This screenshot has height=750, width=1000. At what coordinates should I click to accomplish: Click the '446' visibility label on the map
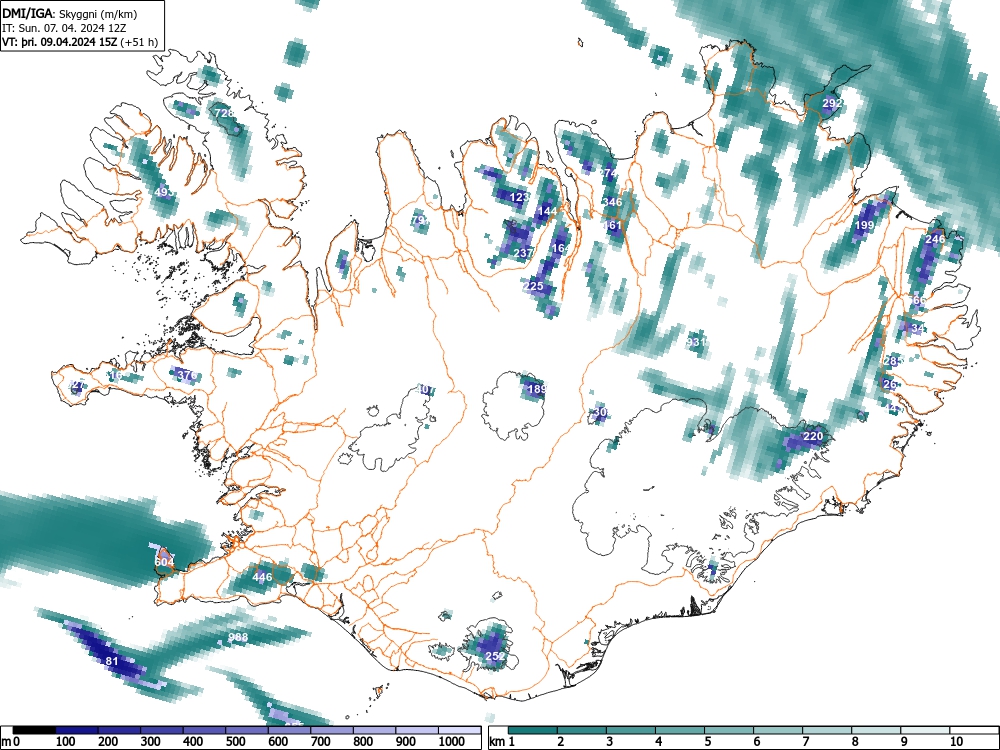[x=262, y=577]
